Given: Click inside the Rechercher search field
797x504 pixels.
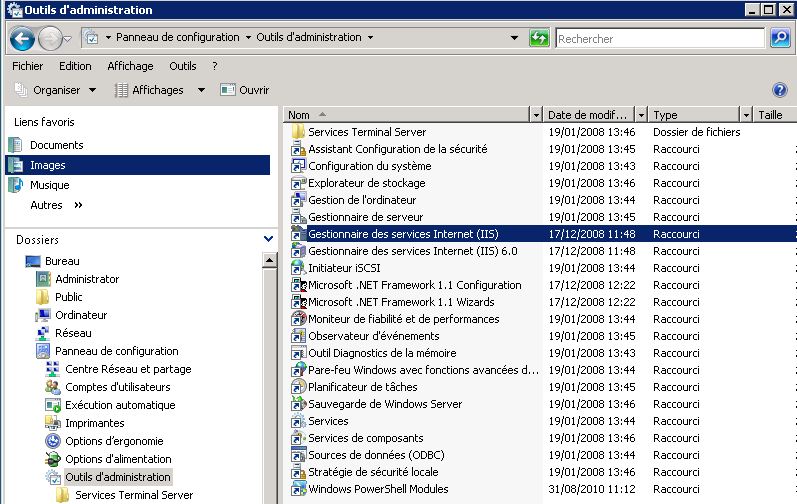Looking at the screenshot, I should pos(660,39).
